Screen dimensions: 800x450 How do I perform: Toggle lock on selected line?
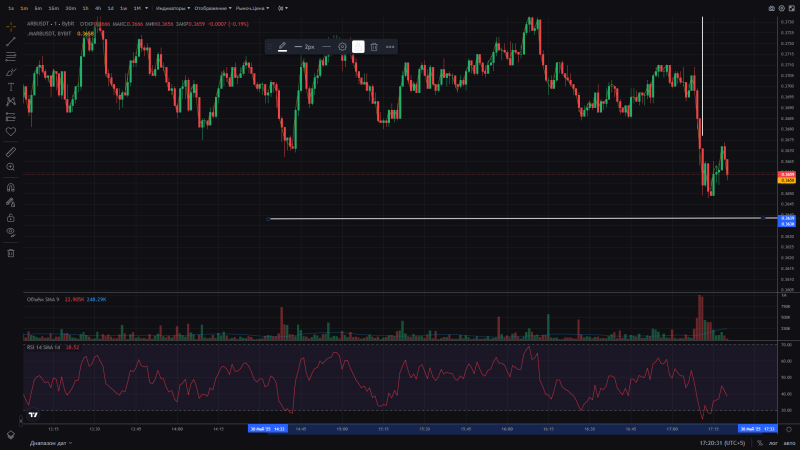[x=358, y=47]
